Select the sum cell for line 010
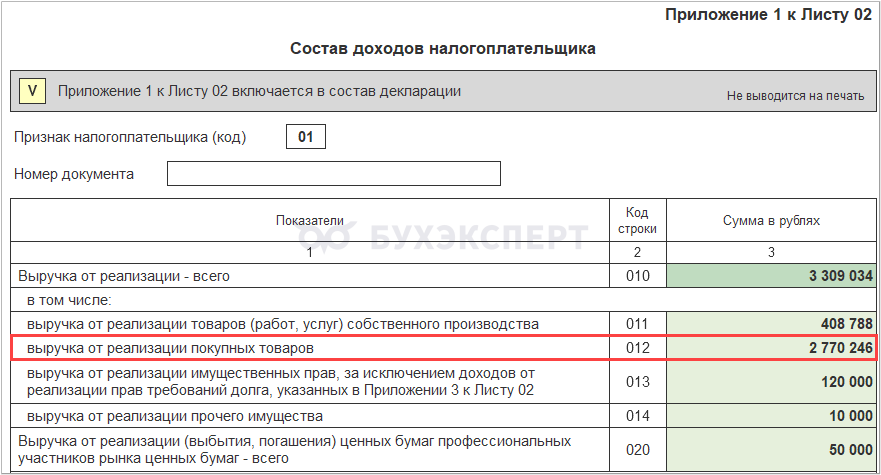881x475 pixels. [x=771, y=275]
